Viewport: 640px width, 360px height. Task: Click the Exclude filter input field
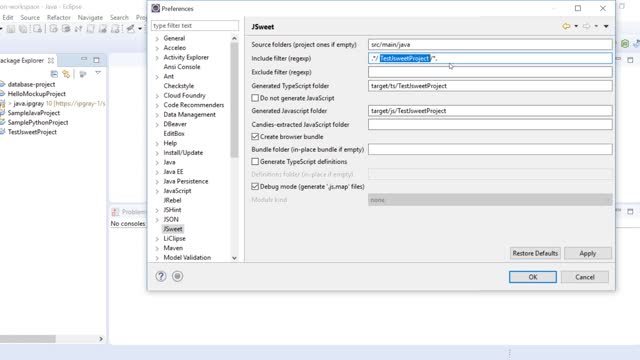pos(490,72)
